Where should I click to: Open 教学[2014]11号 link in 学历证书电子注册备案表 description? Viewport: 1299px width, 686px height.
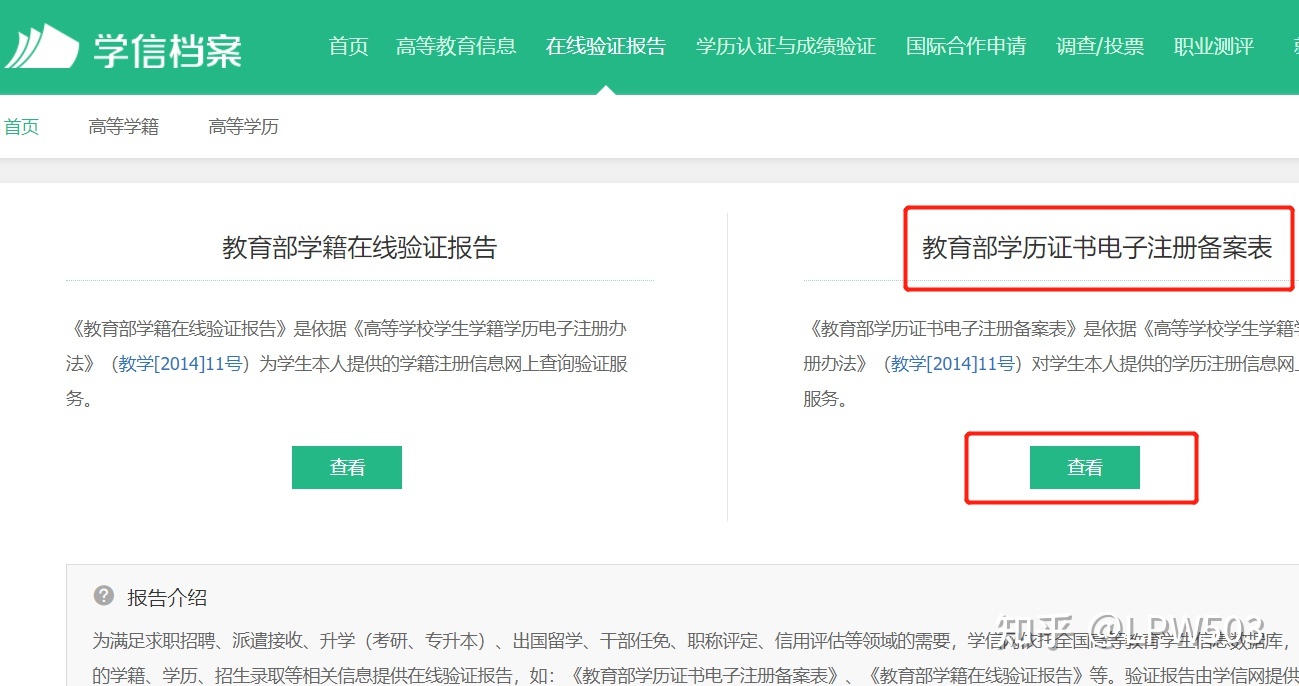point(953,364)
